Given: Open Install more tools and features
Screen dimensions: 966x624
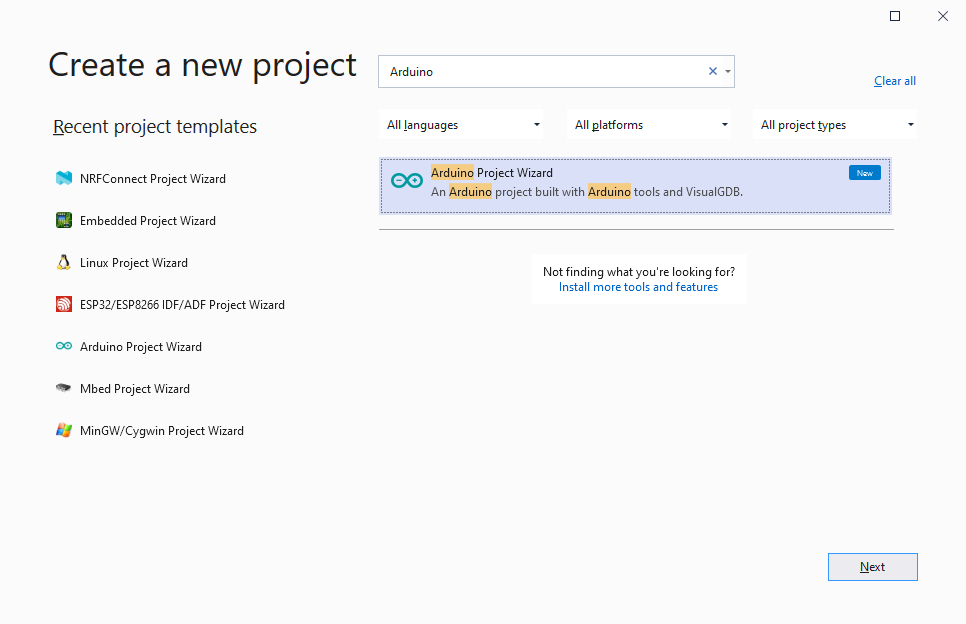Looking at the screenshot, I should 638,287.
